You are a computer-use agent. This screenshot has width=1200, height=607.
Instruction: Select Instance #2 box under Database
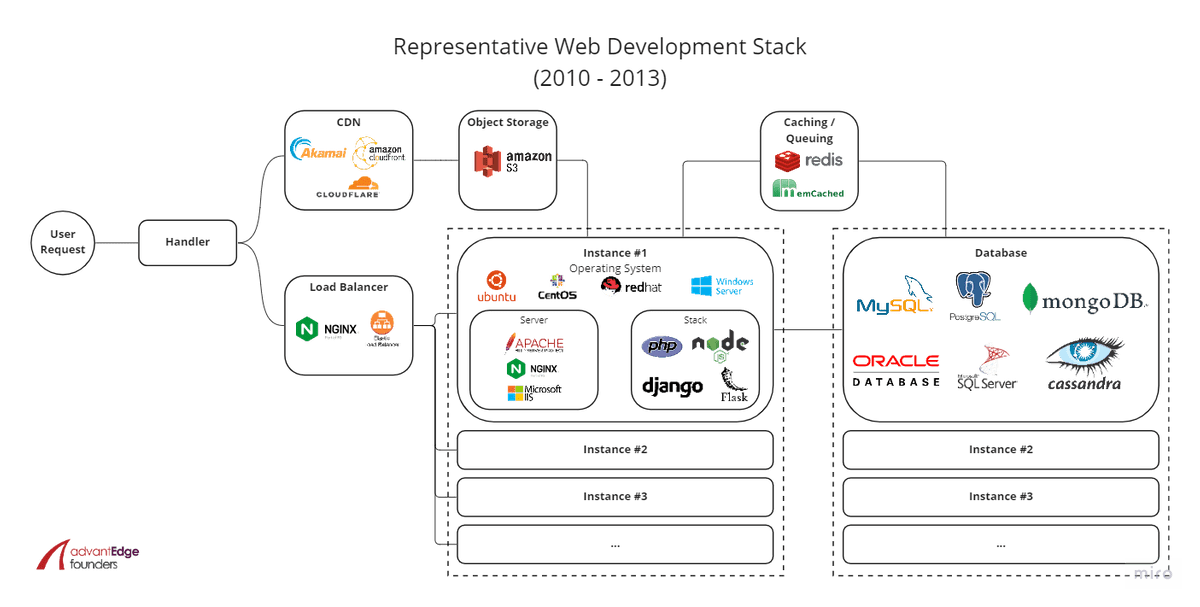point(1001,450)
